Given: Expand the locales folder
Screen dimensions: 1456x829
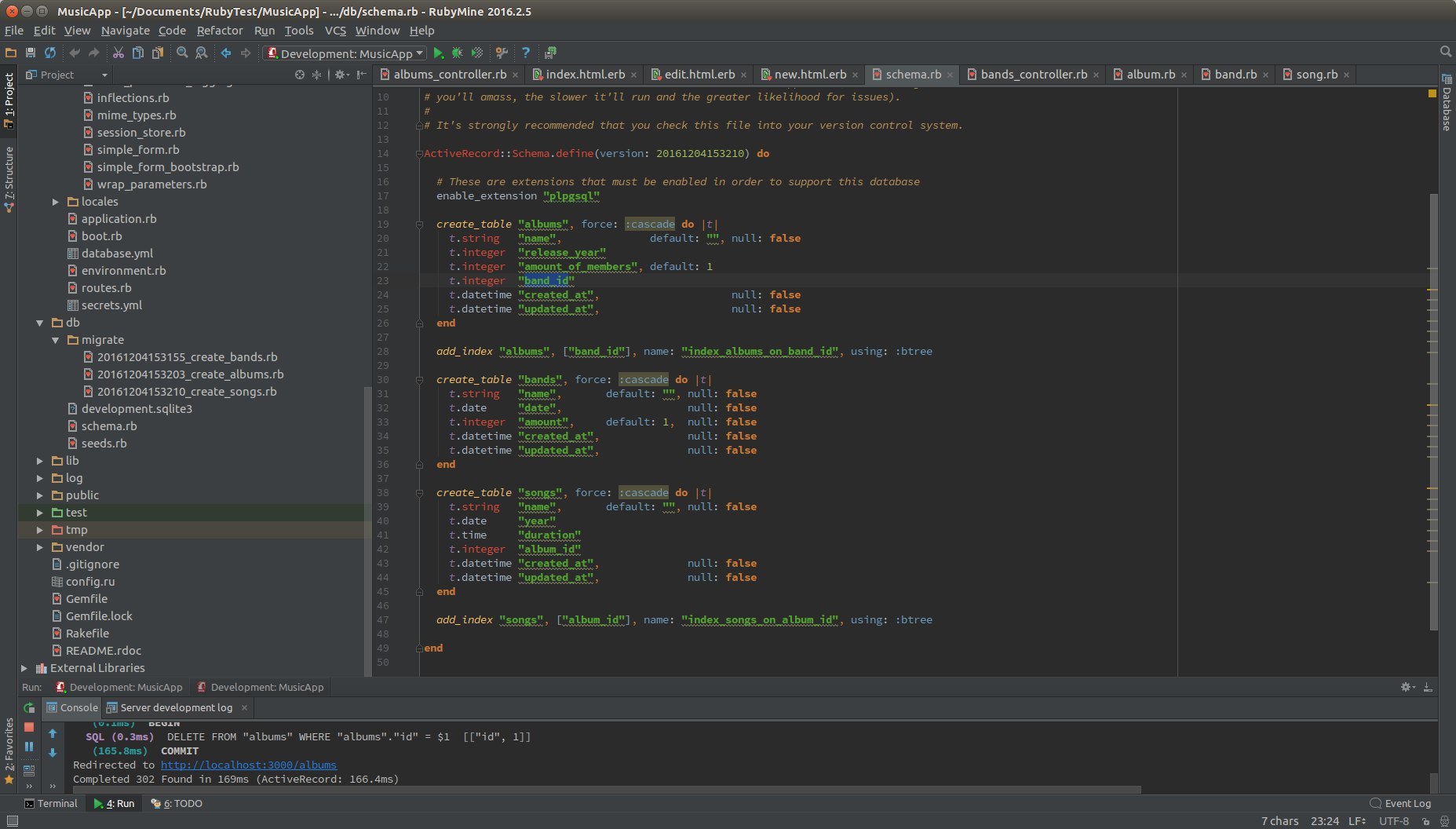Looking at the screenshot, I should (56, 202).
